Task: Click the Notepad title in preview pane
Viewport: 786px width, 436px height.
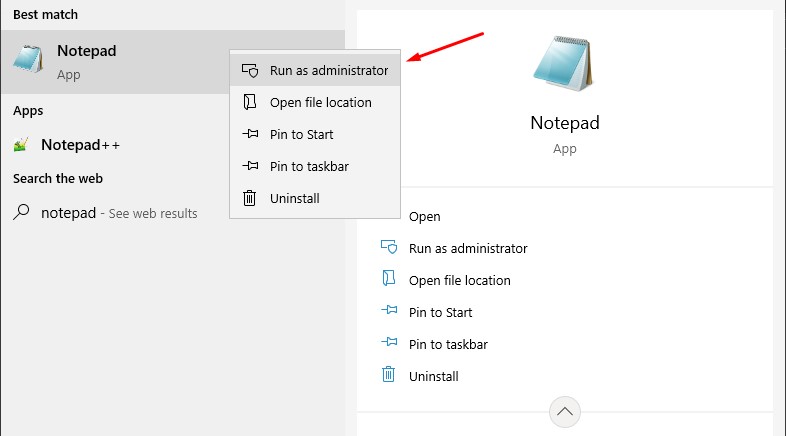Action: (x=564, y=123)
